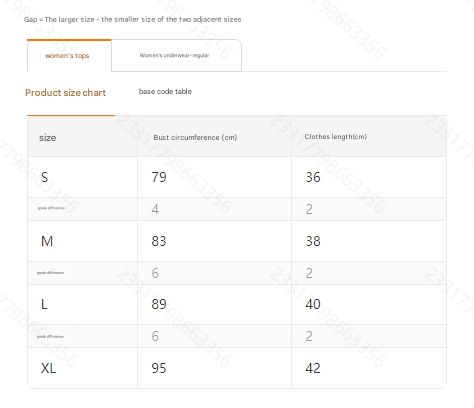Screen dimensions: 474x408
Task: Open the Product size chart tab
Action: [x=66, y=93]
